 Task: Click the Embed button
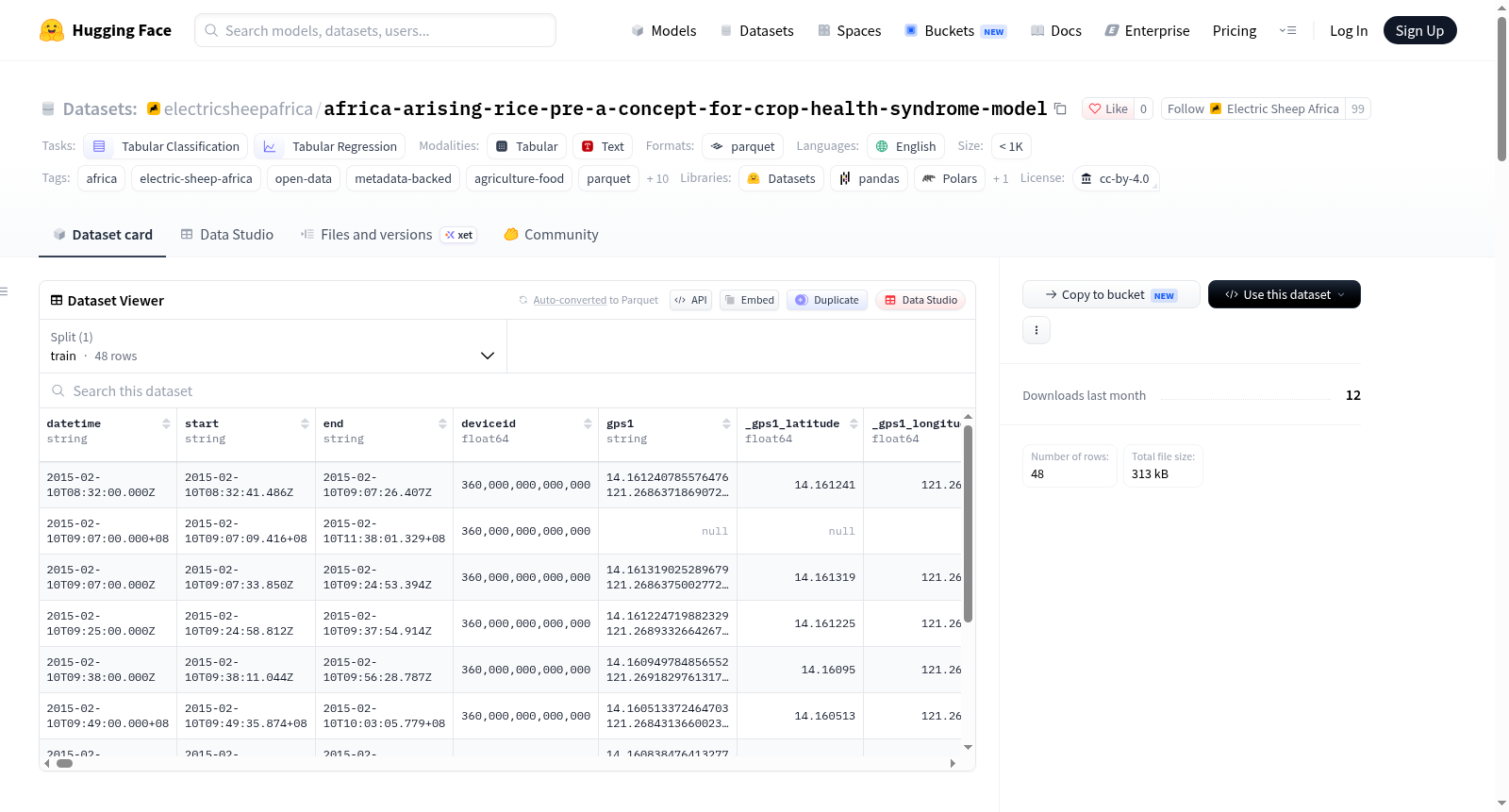point(749,300)
